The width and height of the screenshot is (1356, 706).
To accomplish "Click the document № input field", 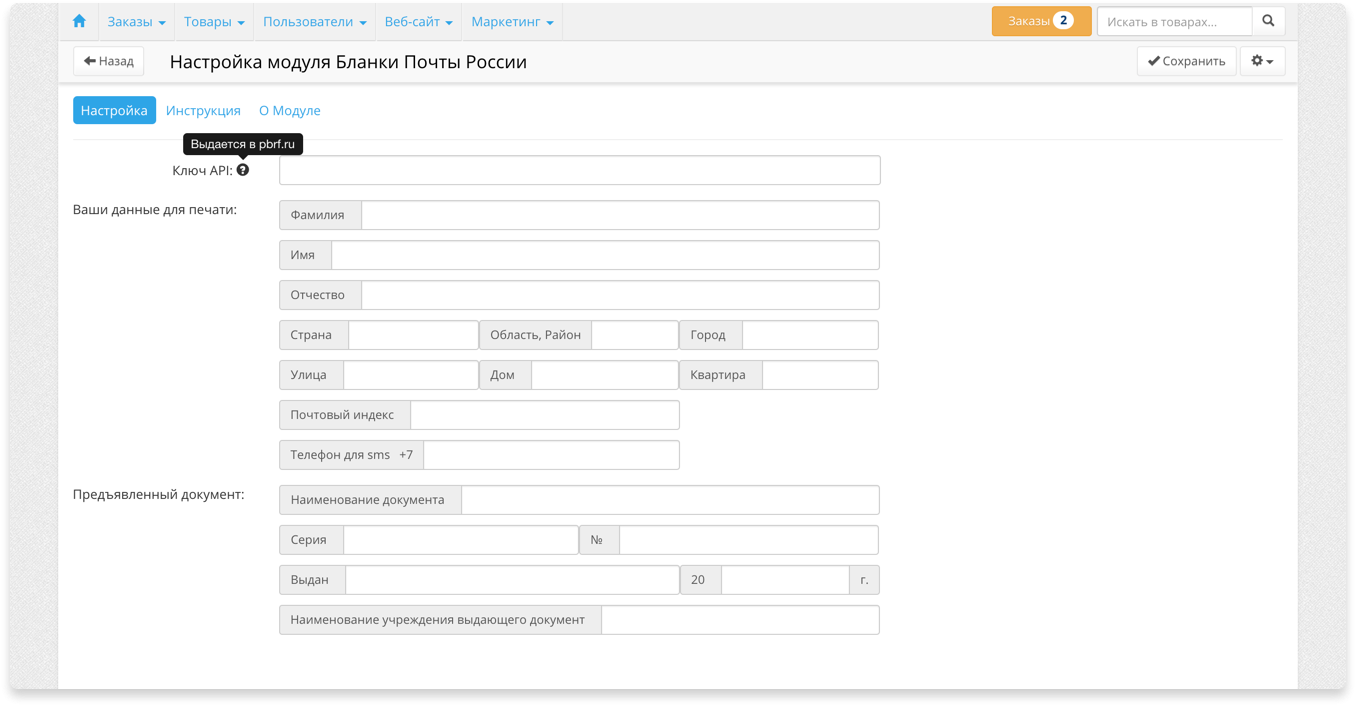I will [749, 540].
